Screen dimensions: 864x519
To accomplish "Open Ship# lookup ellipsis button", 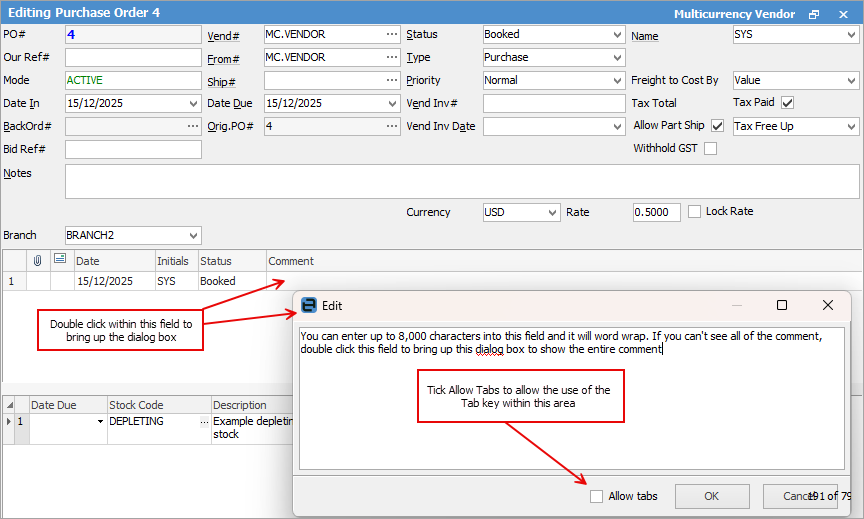I will (392, 80).
